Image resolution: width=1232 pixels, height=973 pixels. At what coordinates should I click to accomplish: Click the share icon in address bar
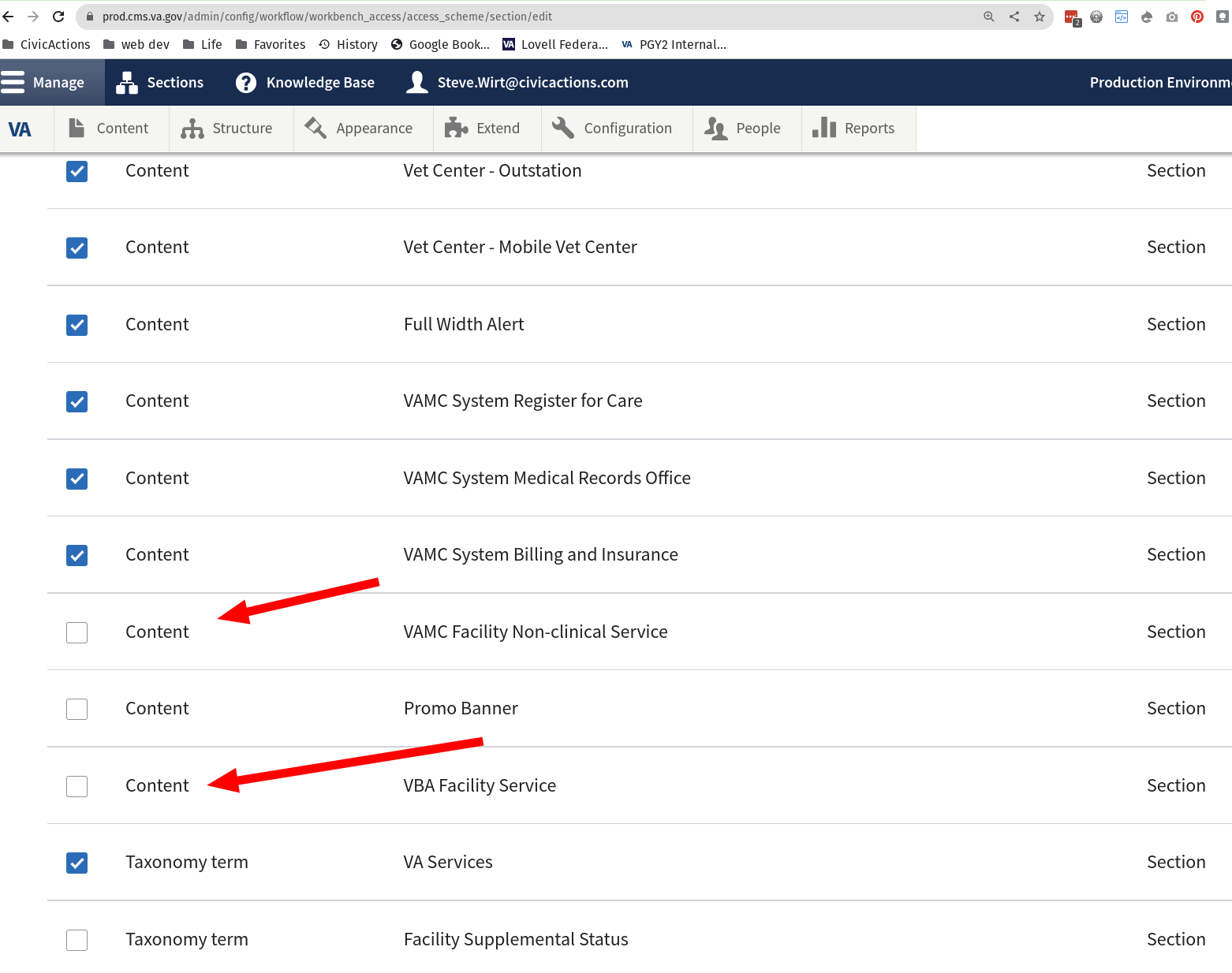(1014, 17)
